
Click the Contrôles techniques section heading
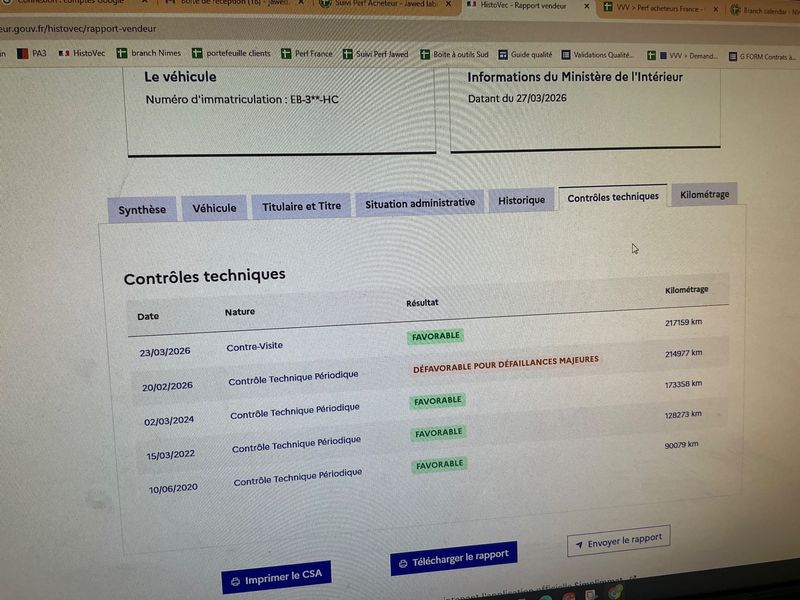[205, 277]
